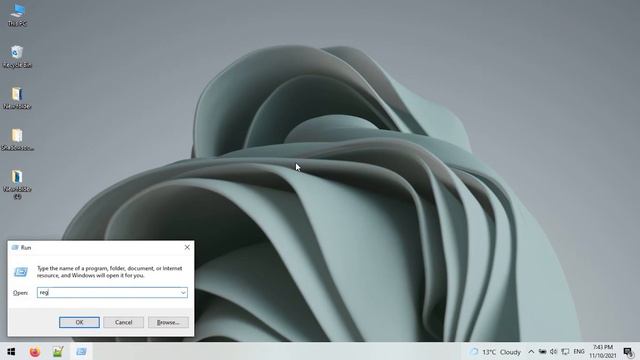The image size is (640, 360).
Task: Open the volume speaker control
Action: click(553, 351)
